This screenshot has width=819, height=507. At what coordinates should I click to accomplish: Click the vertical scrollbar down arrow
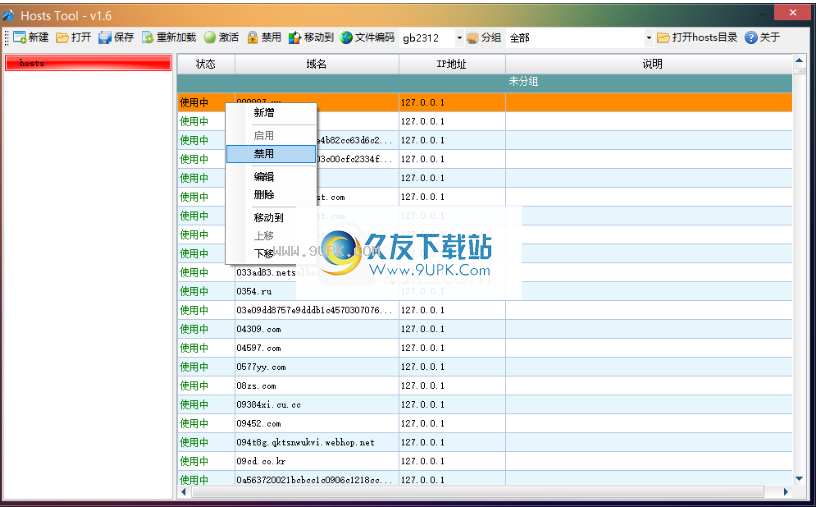click(799, 479)
